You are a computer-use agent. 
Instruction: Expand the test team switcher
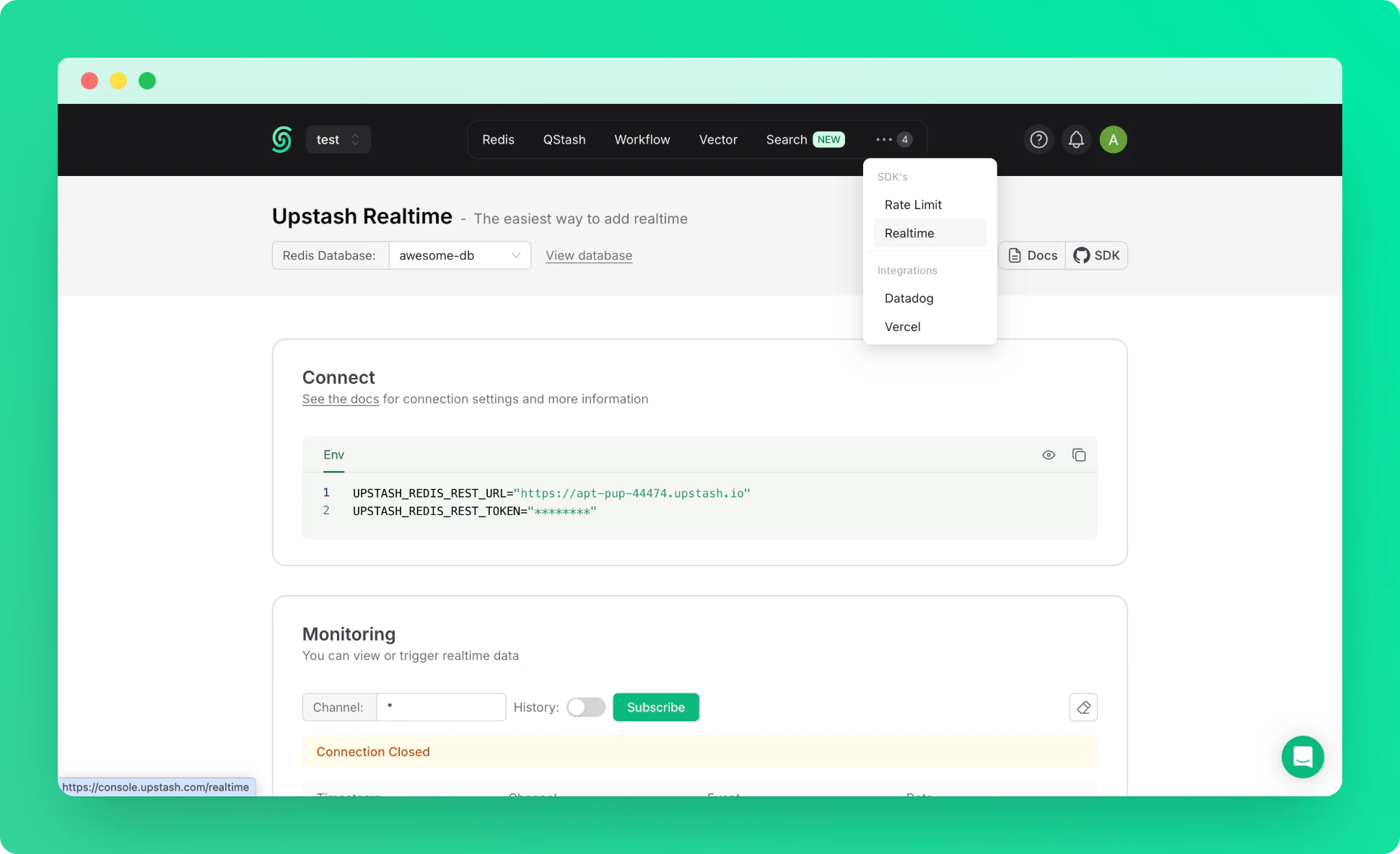[x=338, y=139]
